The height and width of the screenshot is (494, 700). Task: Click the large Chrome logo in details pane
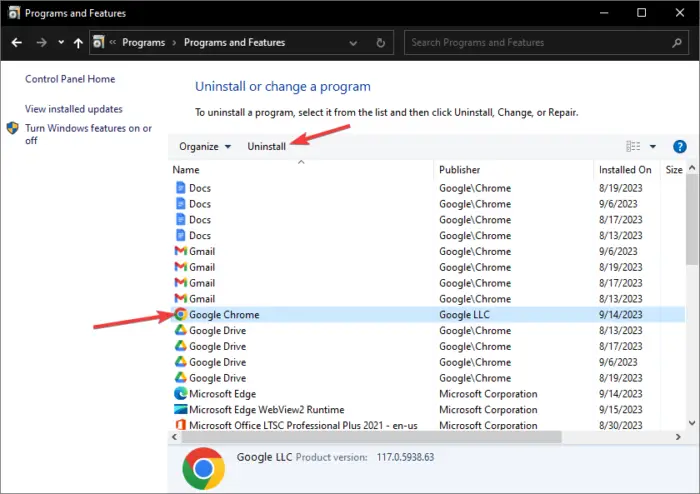(204, 469)
